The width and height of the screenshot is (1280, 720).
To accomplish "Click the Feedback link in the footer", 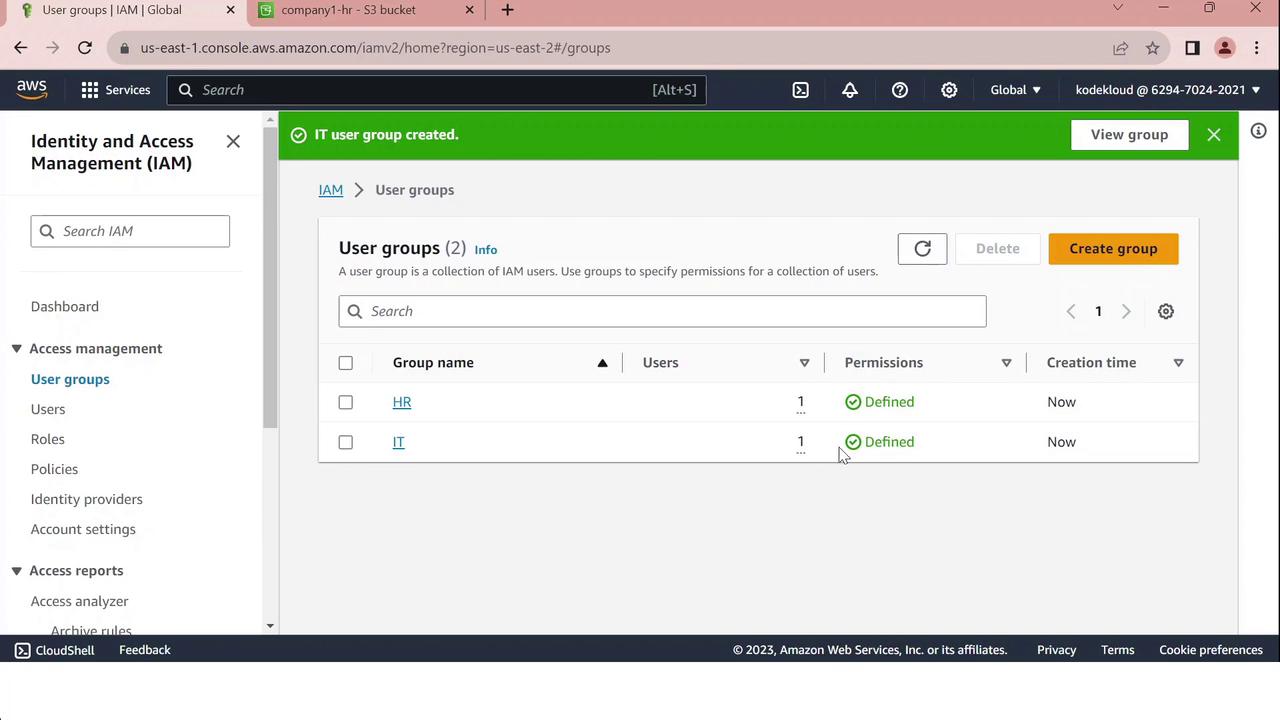I will click(x=145, y=650).
